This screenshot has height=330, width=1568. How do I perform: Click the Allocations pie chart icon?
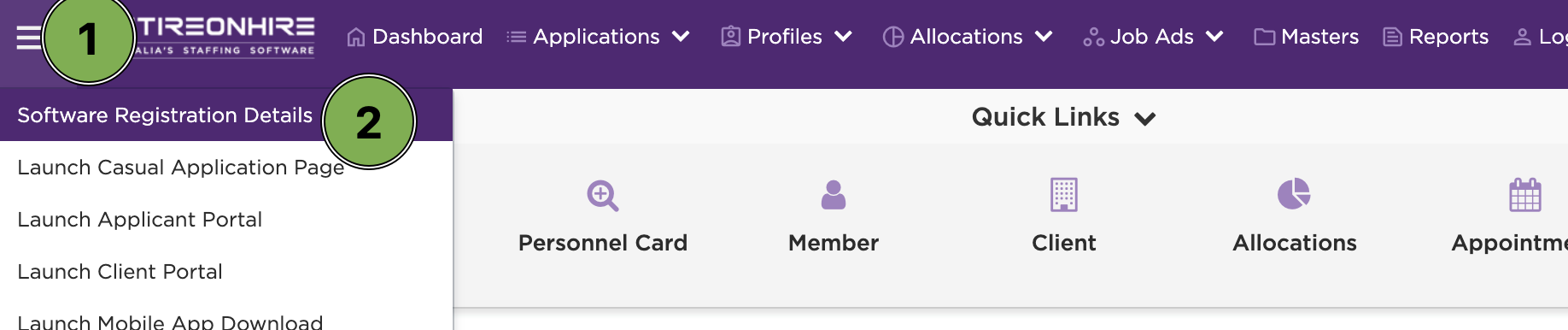(1294, 194)
